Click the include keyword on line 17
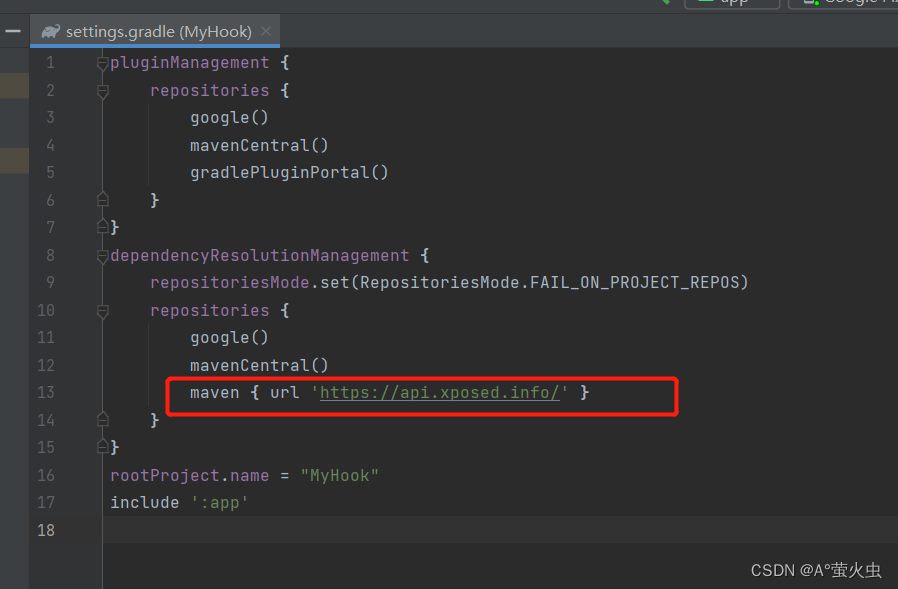Screen dimensions: 898x589 [144, 503]
